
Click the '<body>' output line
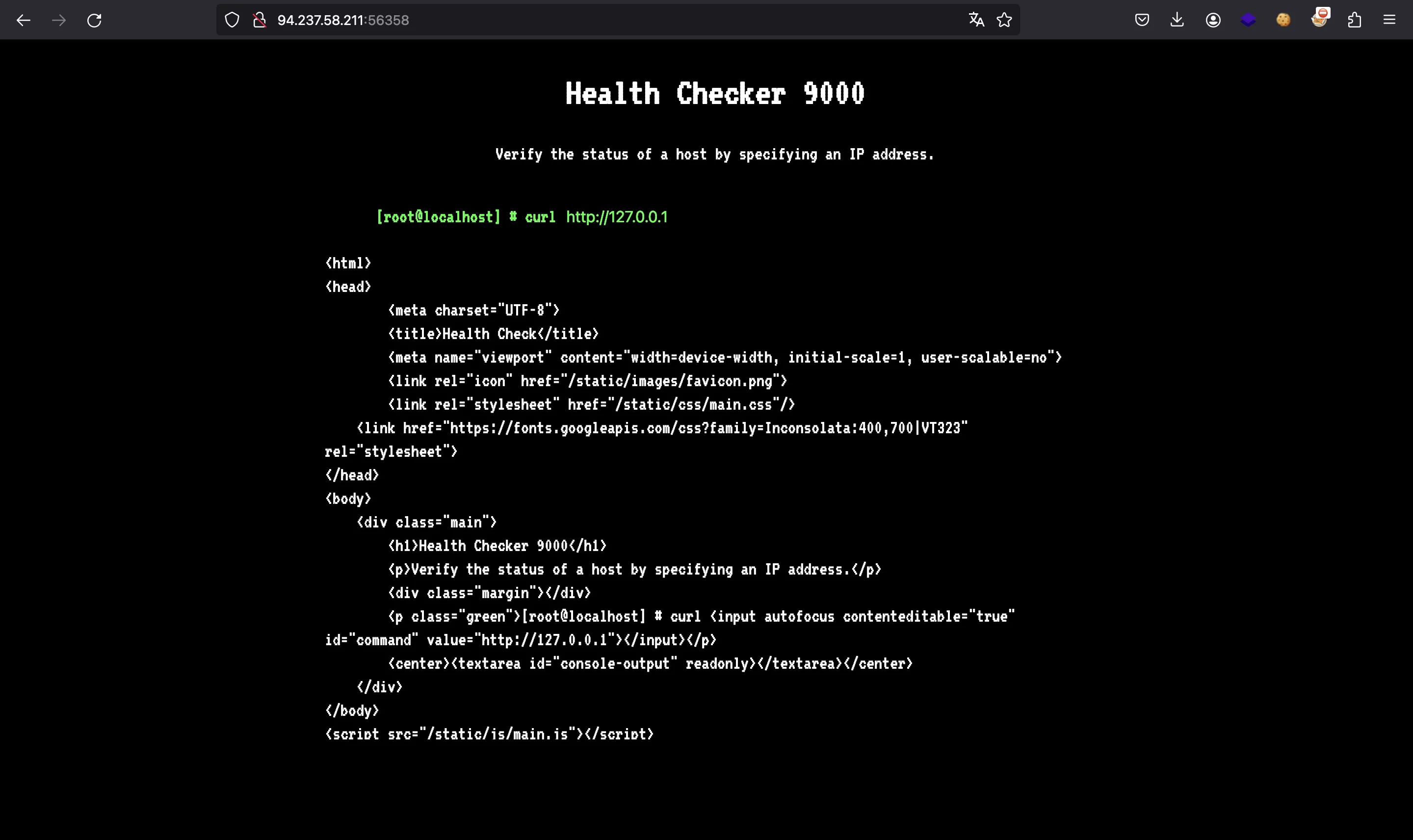click(x=348, y=499)
